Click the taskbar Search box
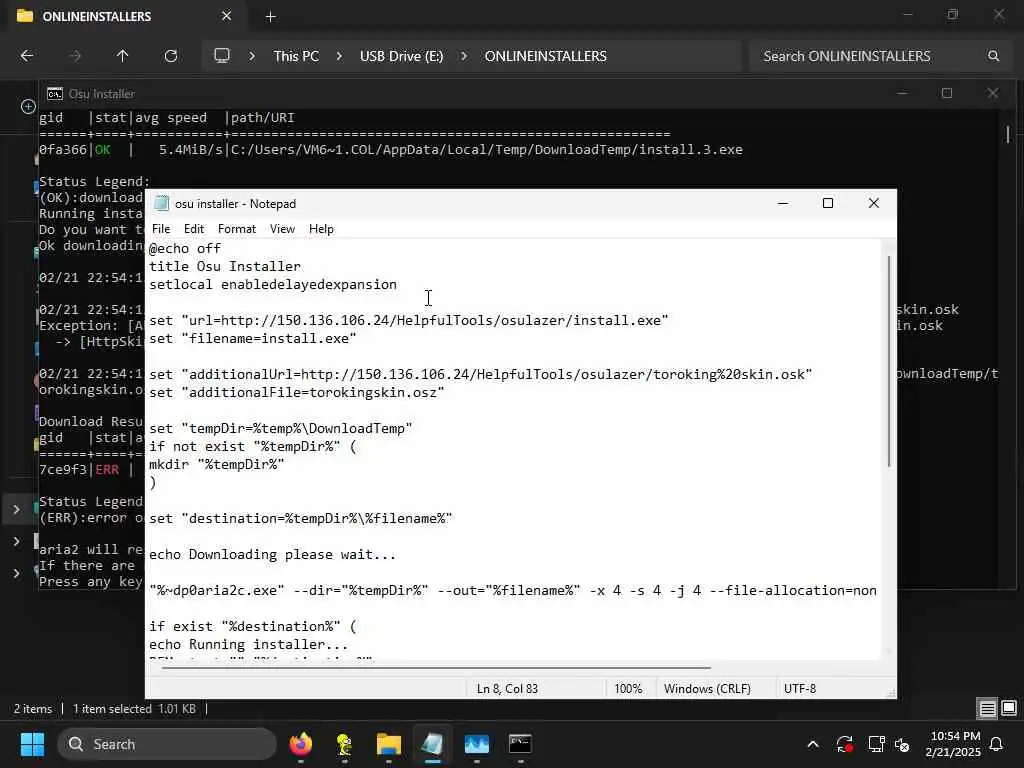1024x768 pixels. click(x=167, y=744)
